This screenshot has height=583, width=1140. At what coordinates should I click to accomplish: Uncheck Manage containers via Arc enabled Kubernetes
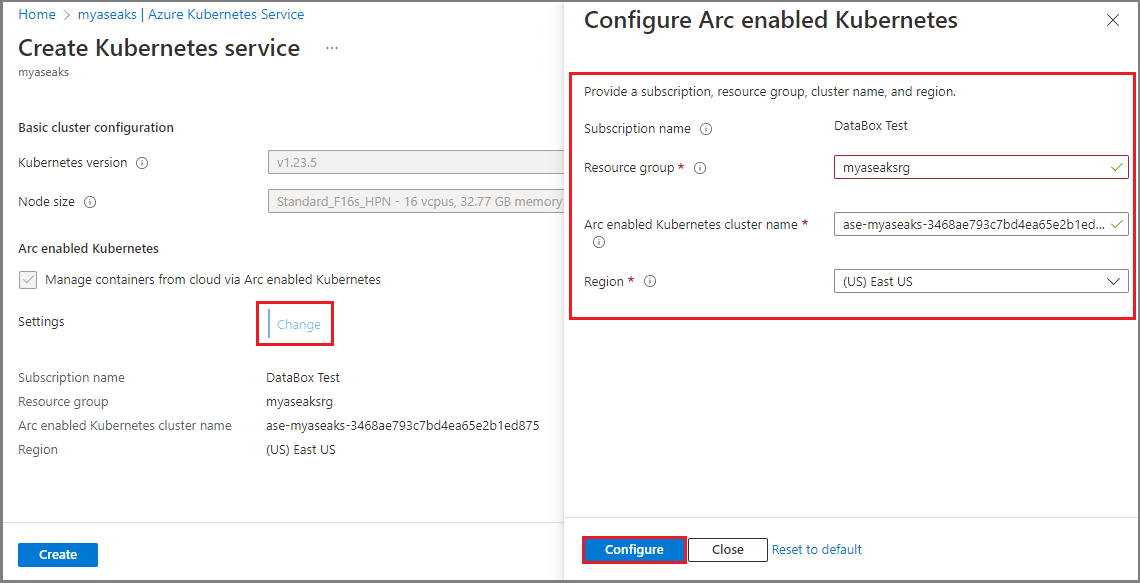[x=28, y=279]
